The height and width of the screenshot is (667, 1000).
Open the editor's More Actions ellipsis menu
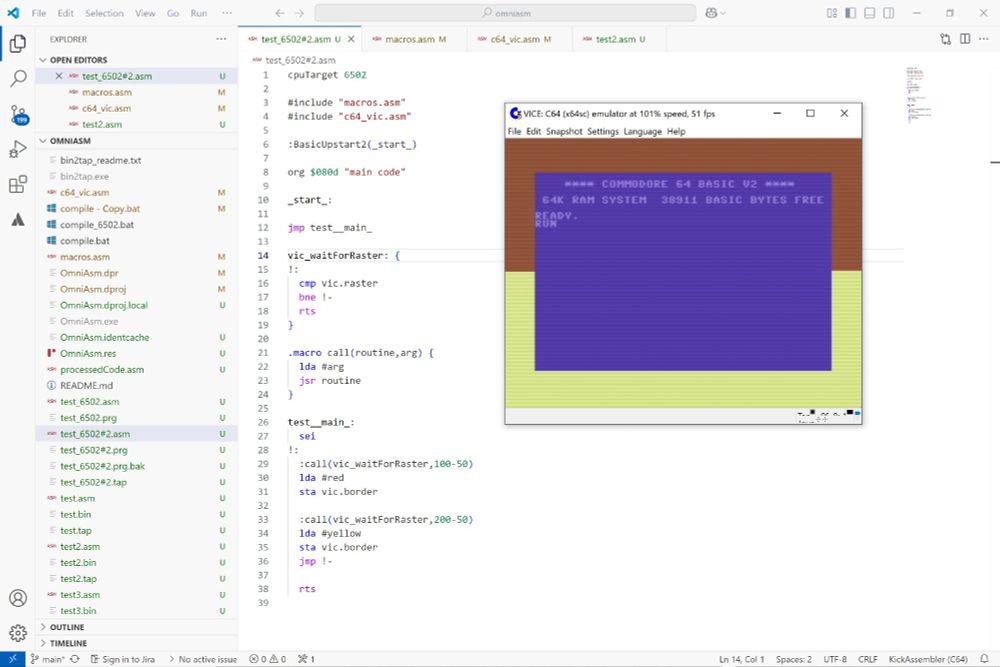(984, 39)
